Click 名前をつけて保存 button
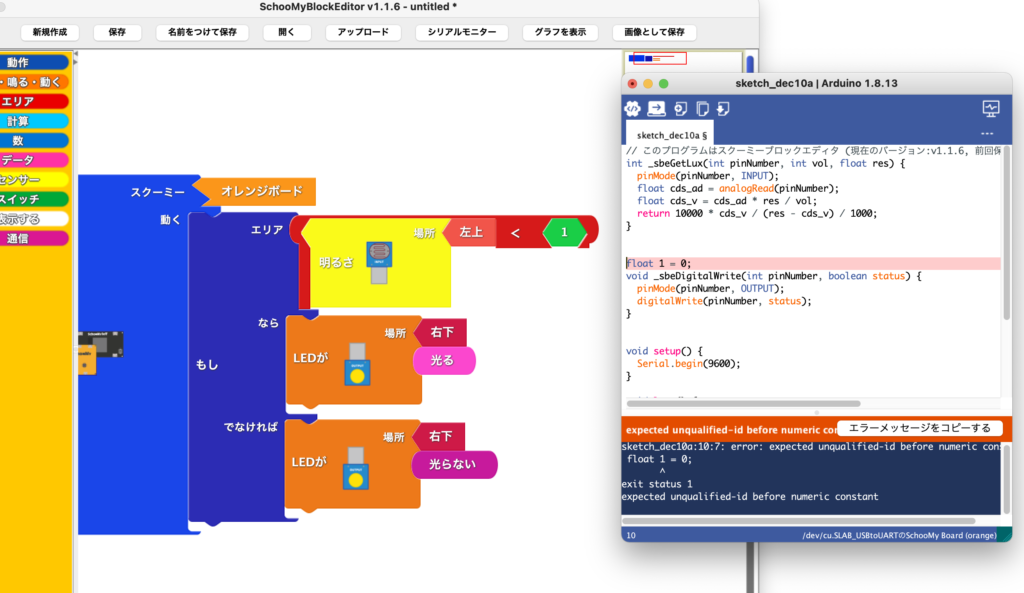 [x=202, y=32]
